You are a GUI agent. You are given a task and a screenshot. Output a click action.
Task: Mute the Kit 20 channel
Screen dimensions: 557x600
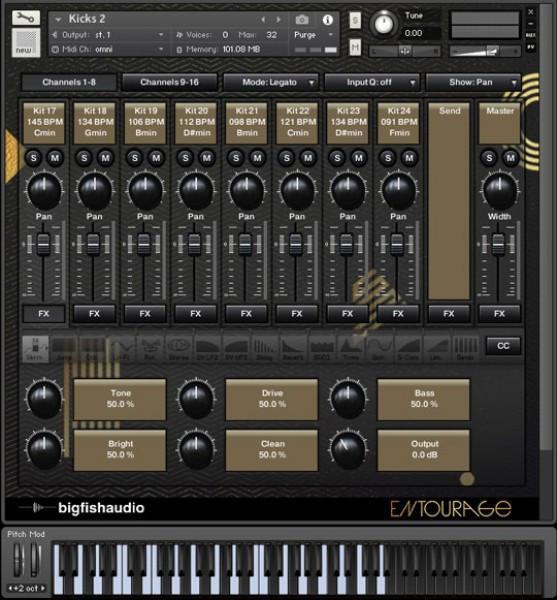click(x=207, y=158)
